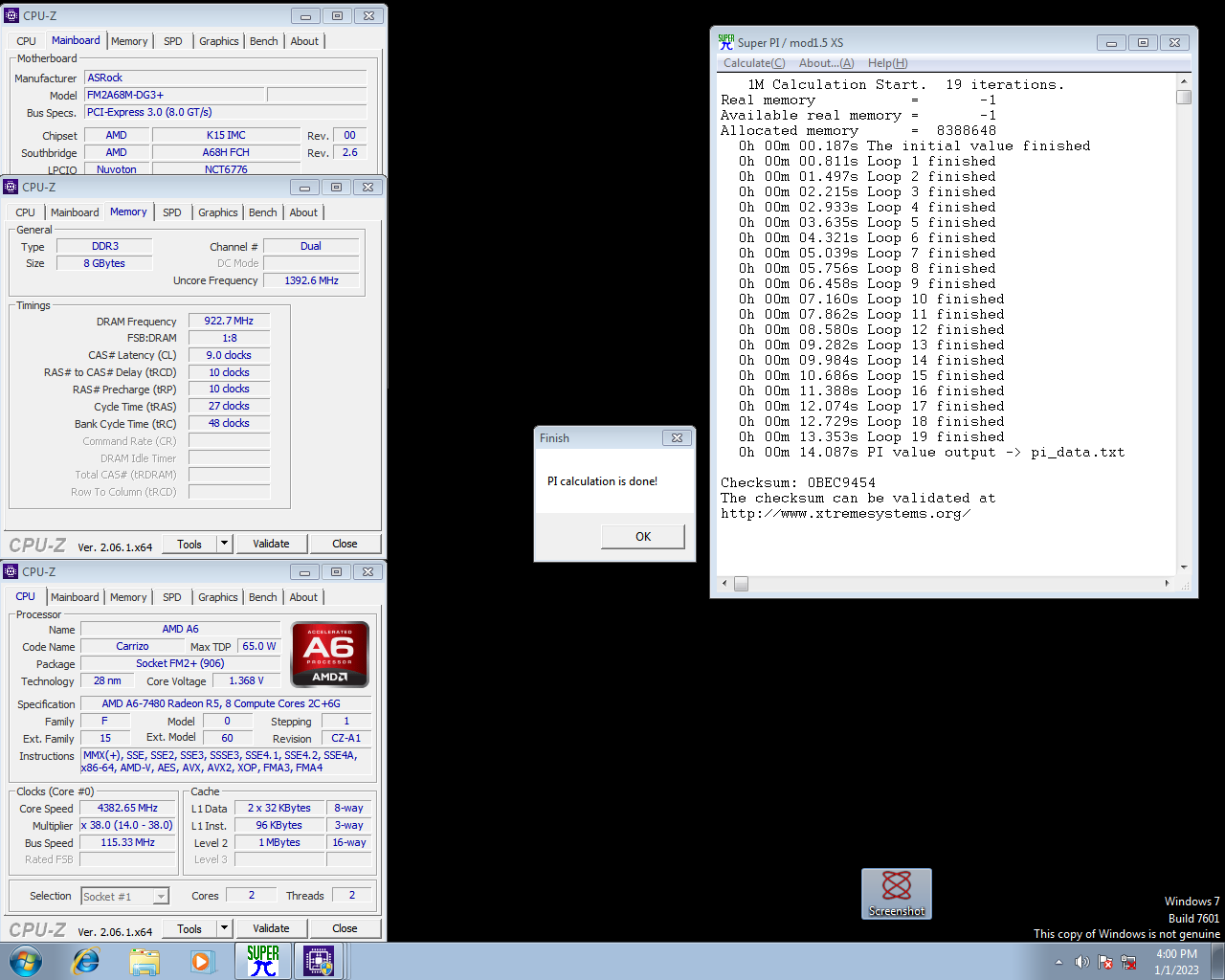
Task: Launch Internet Explorer from taskbar
Action: [x=86, y=961]
